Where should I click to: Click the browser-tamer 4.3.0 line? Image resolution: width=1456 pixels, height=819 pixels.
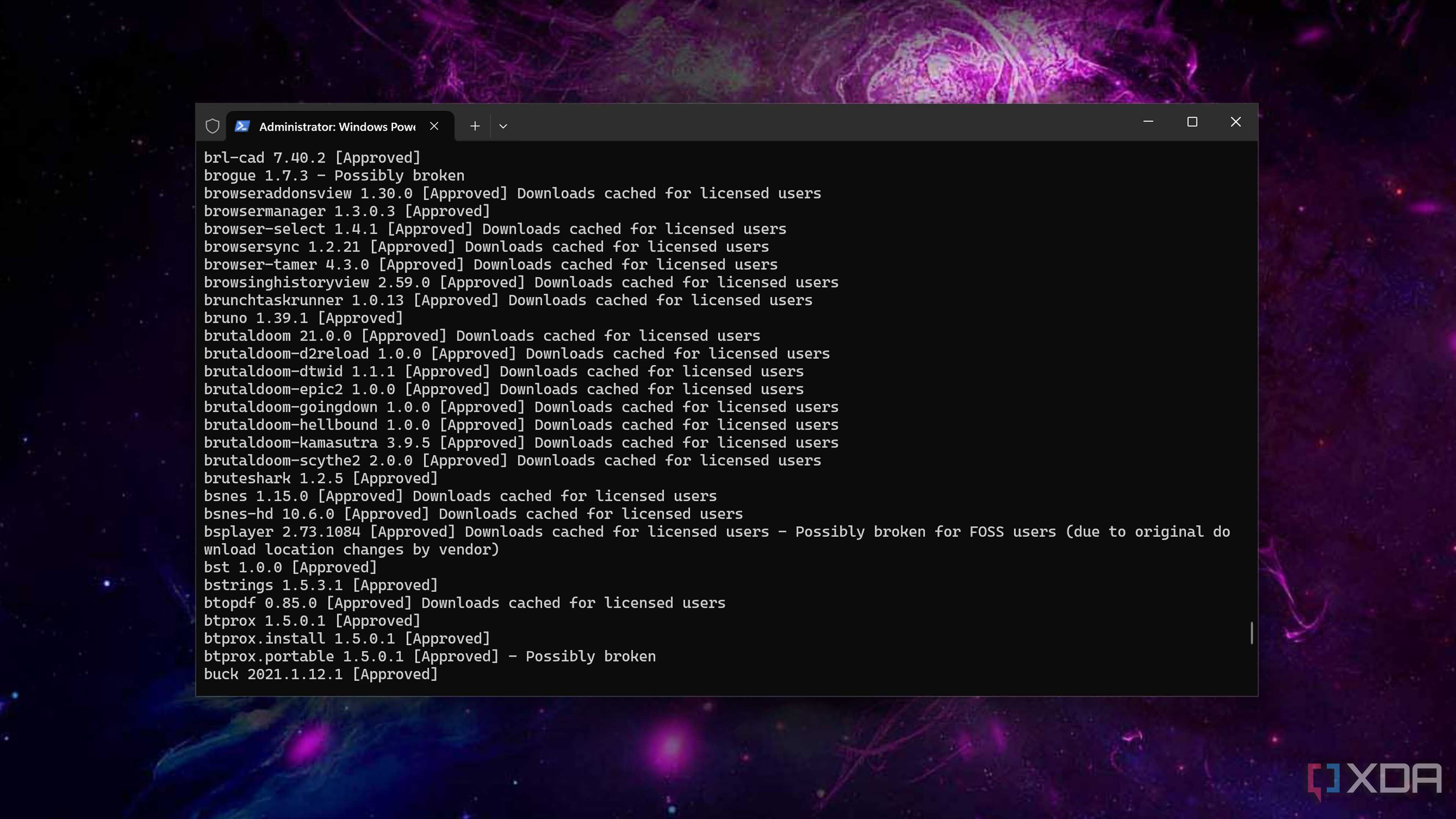tap(491, 265)
